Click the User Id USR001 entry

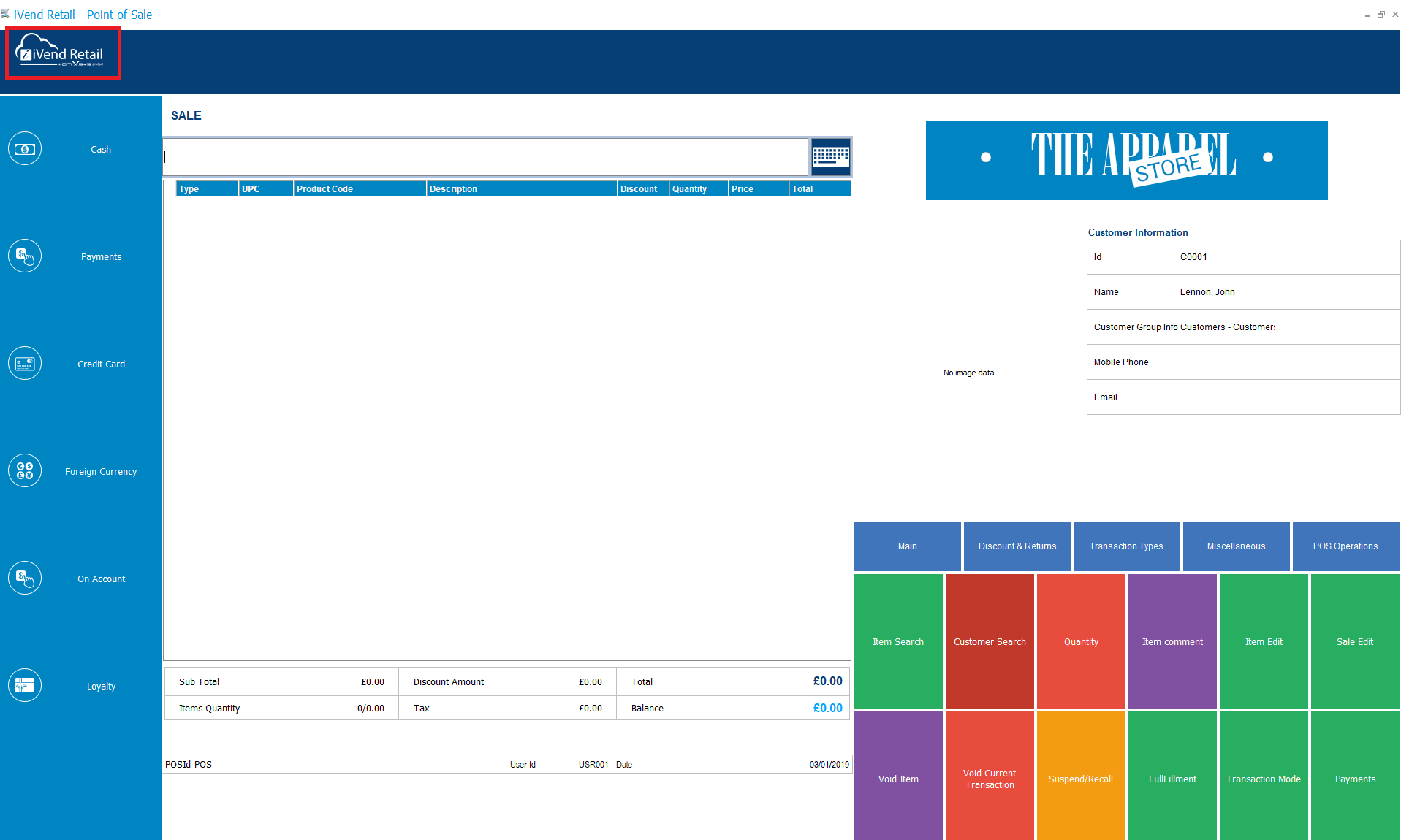tap(559, 765)
